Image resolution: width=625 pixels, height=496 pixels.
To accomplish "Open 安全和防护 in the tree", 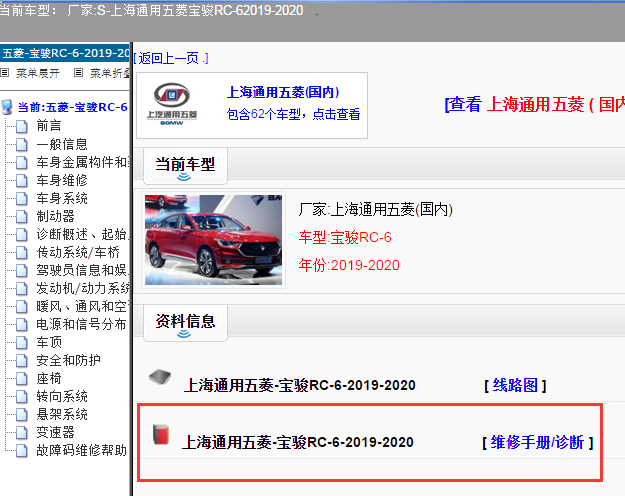I will pyautogui.click(x=68, y=360).
